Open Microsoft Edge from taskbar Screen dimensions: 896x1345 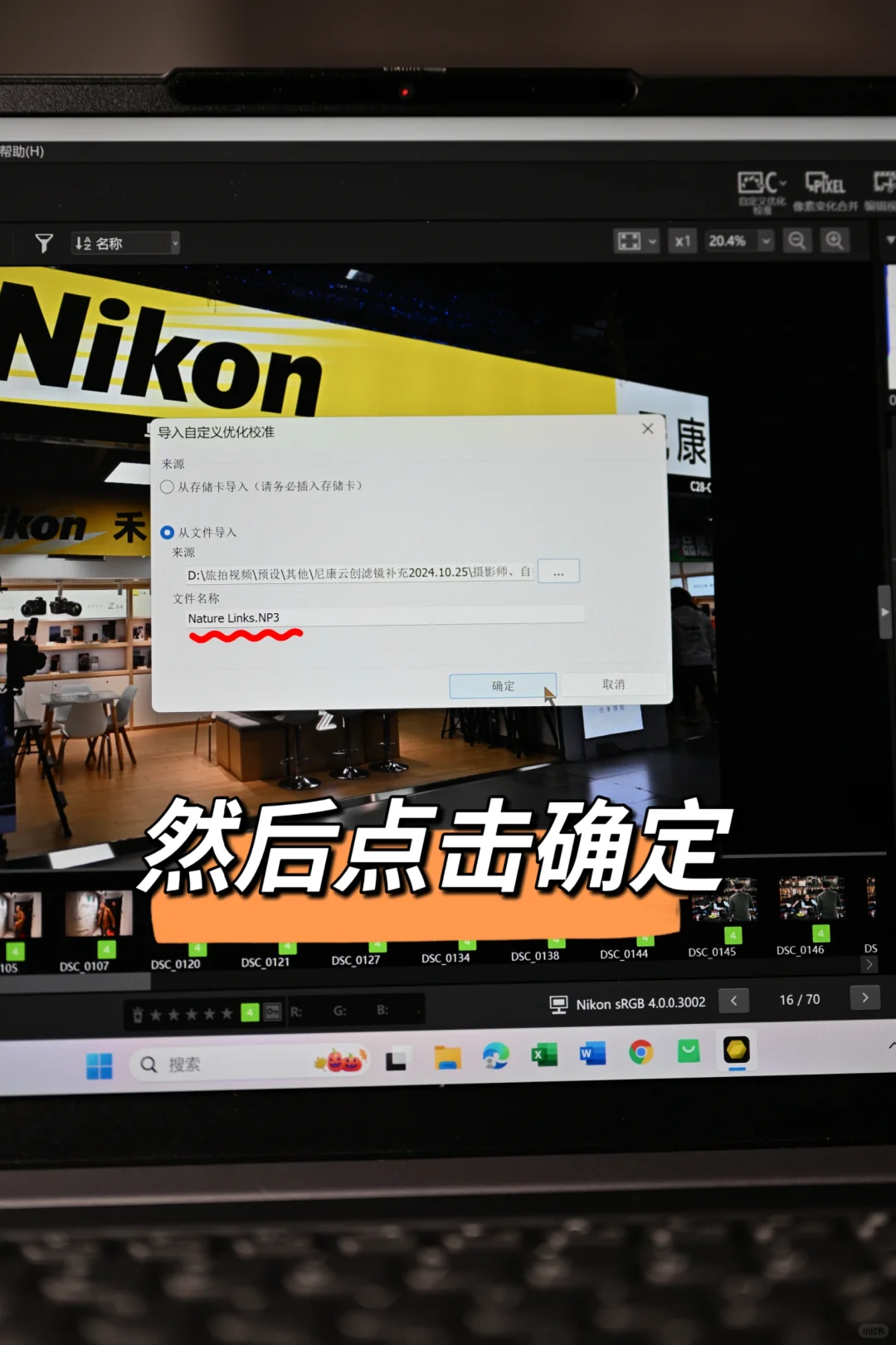[x=496, y=1055]
